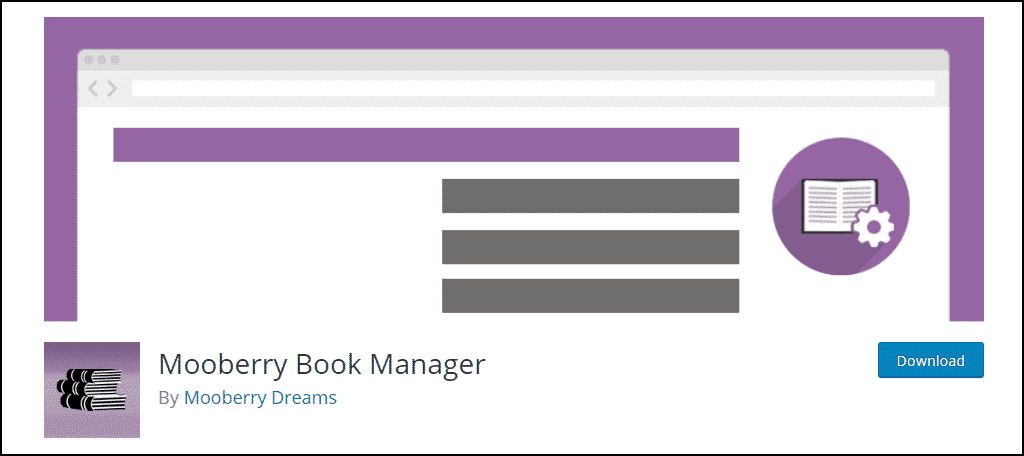The image size is (1024, 456).
Task: Click the back arrow in mock browser
Action: point(93,88)
